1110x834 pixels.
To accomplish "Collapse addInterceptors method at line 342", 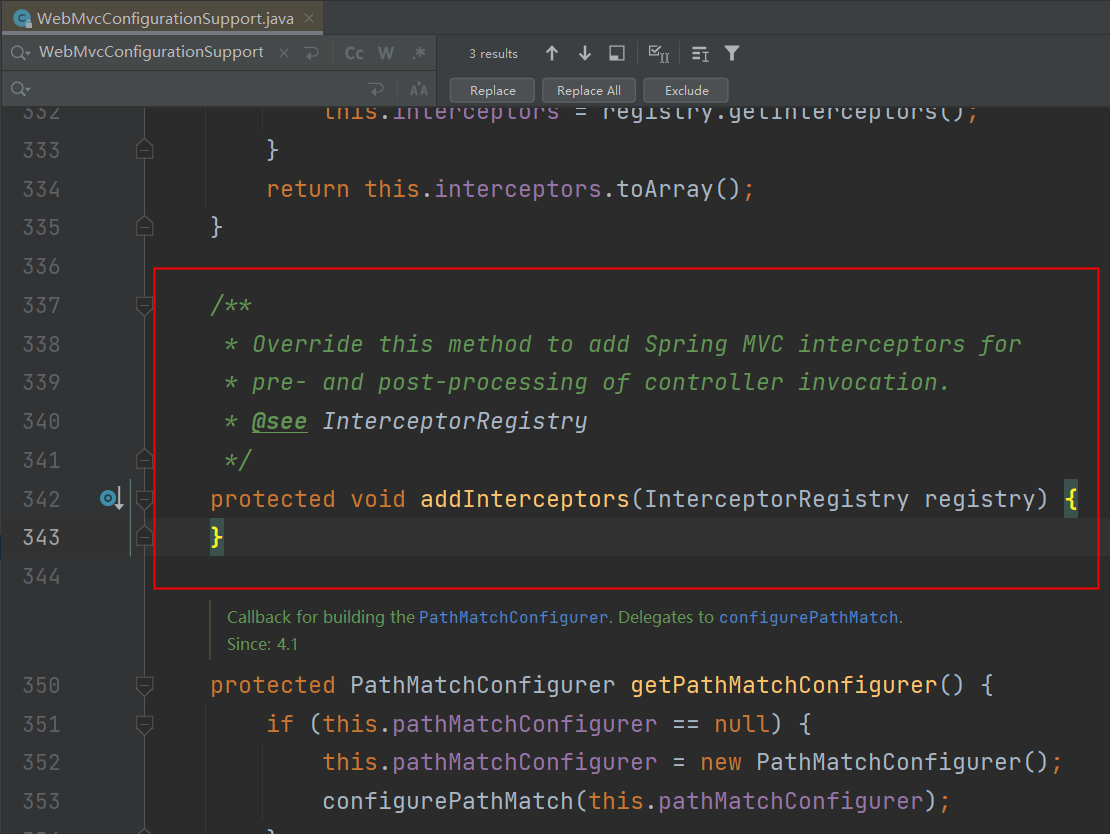I will [144, 499].
